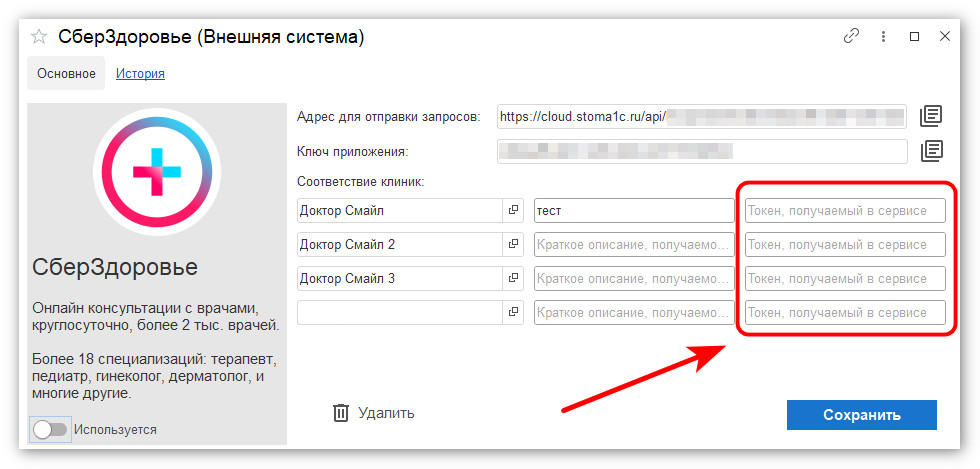Image resolution: width=980 pixels, height=469 pixels.
Task: Copy link to this form with chain icon
Action: [851, 36]
